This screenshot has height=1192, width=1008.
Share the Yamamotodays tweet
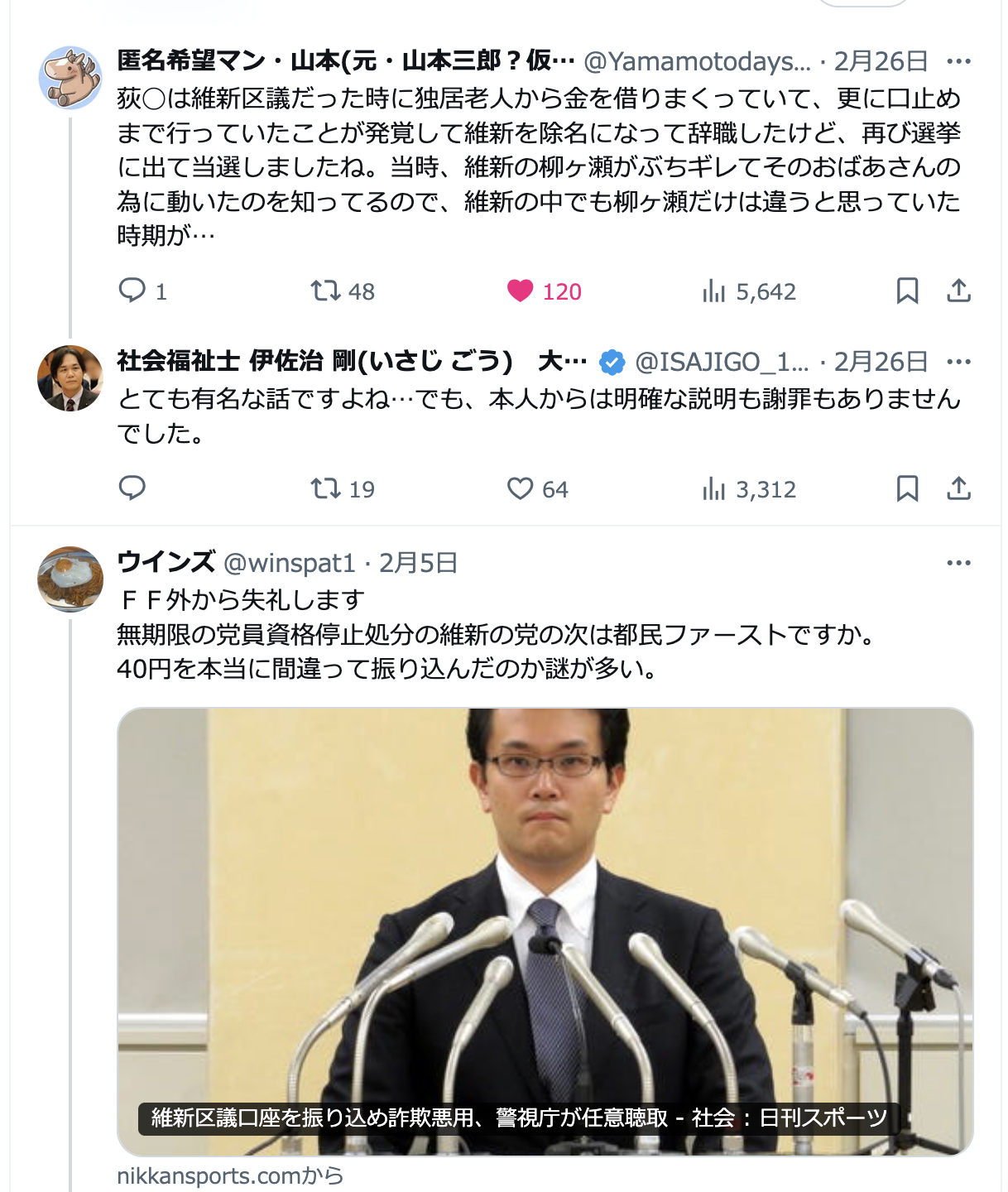click(x=958, y=291)
